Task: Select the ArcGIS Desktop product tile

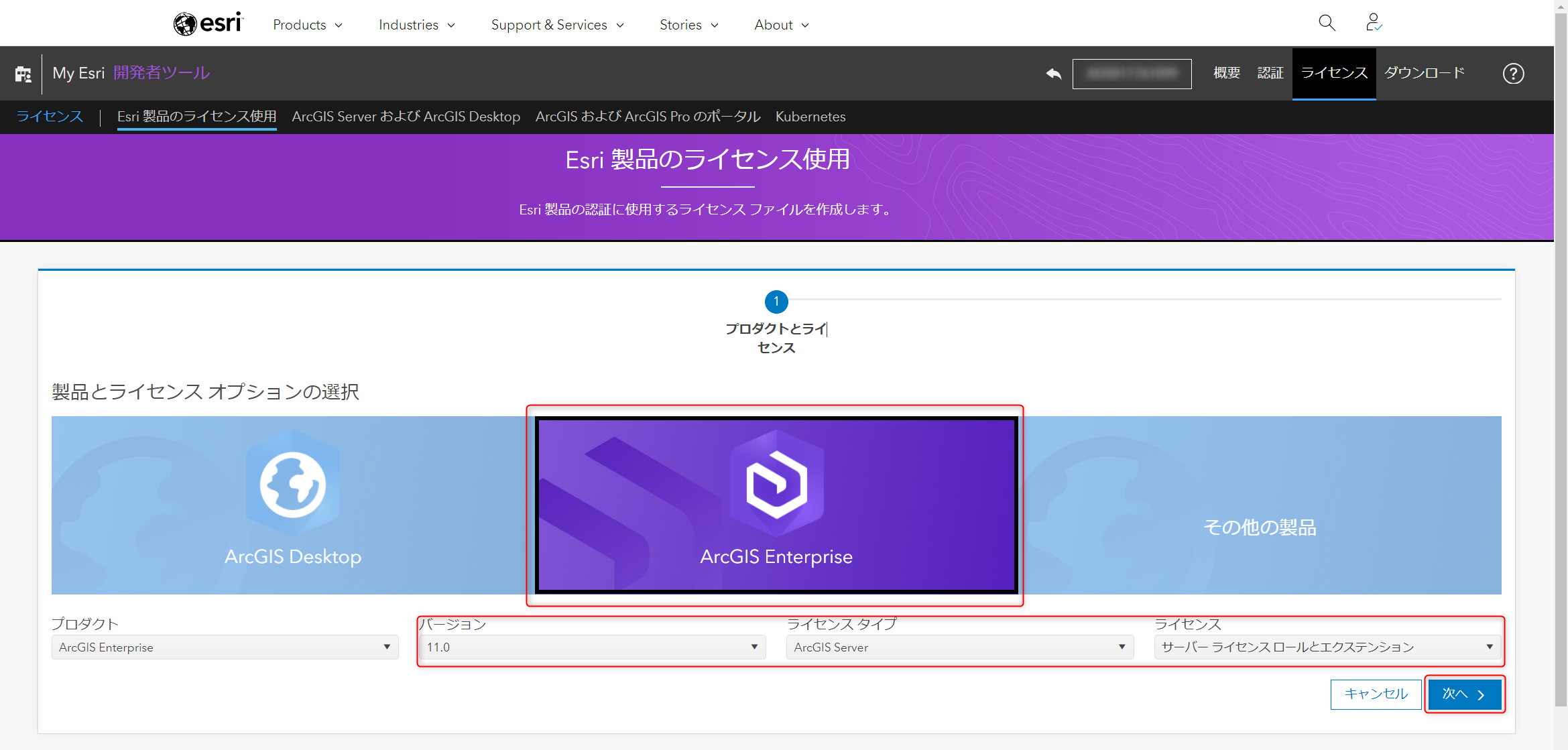Action: (x=293, y=505)
